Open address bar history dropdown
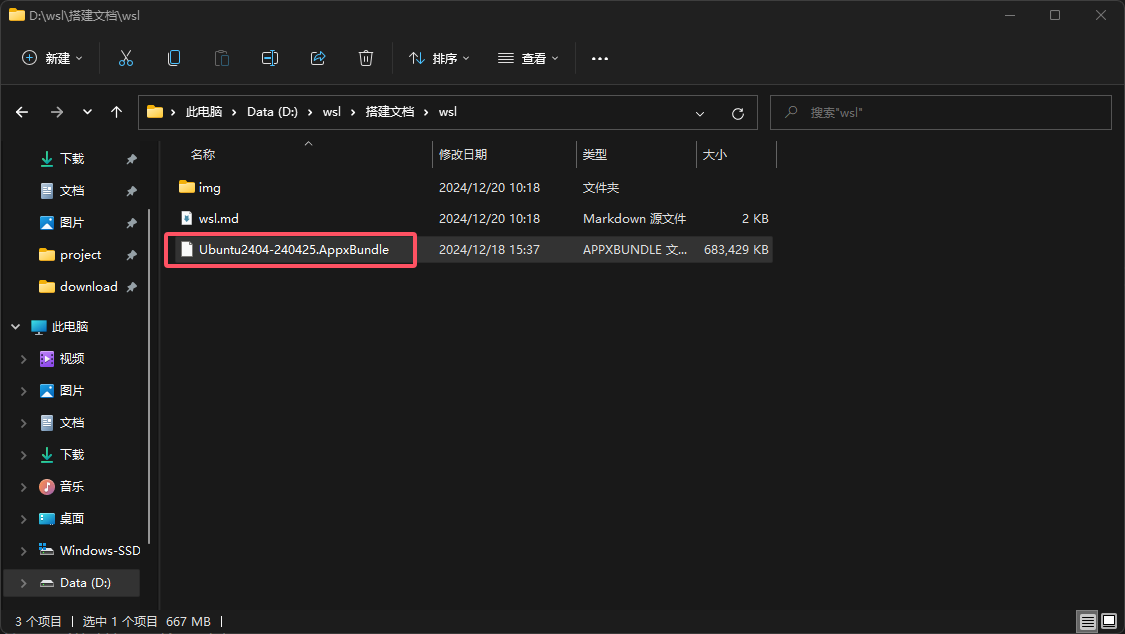 (x=700, y=113)
